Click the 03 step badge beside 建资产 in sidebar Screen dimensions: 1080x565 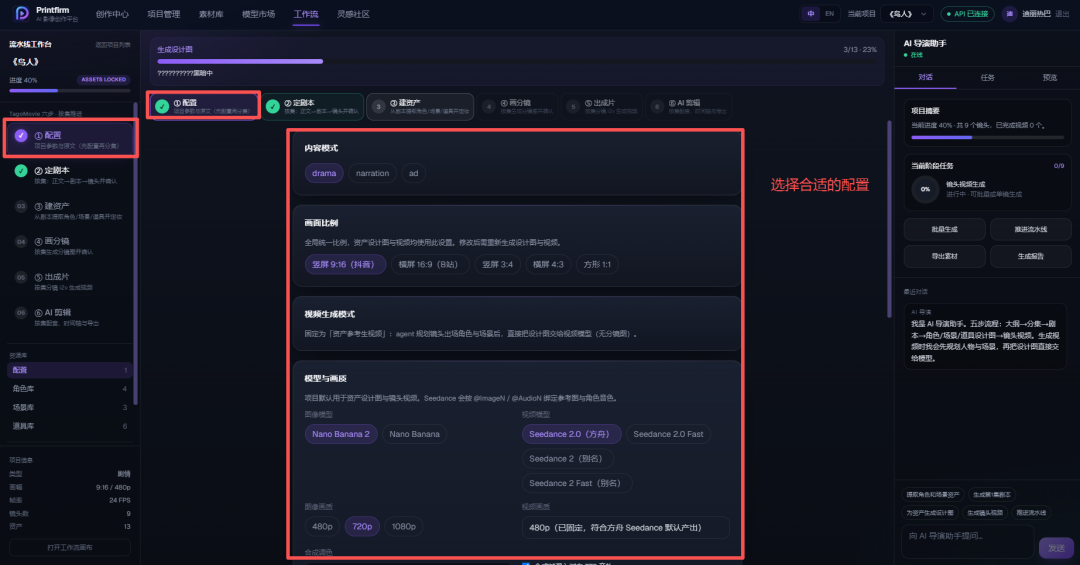pyautogui.click(x=21, y=206)
